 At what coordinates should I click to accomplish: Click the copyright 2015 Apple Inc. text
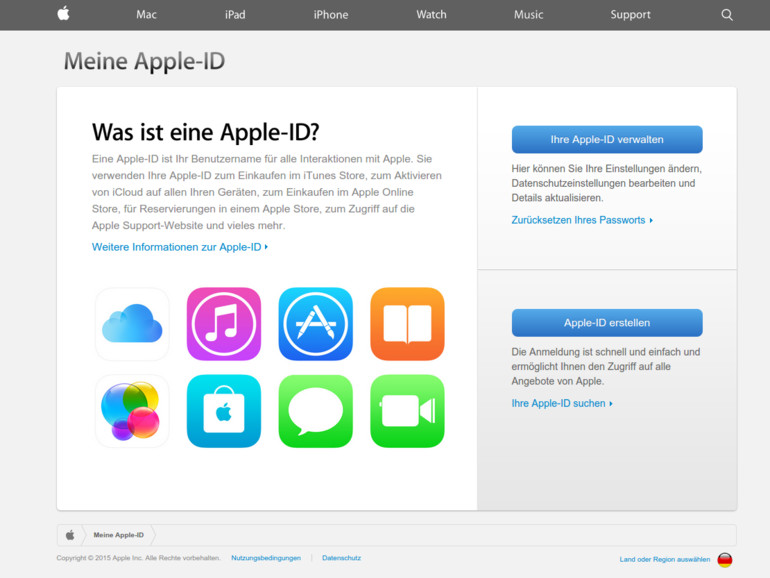(138, 558)
